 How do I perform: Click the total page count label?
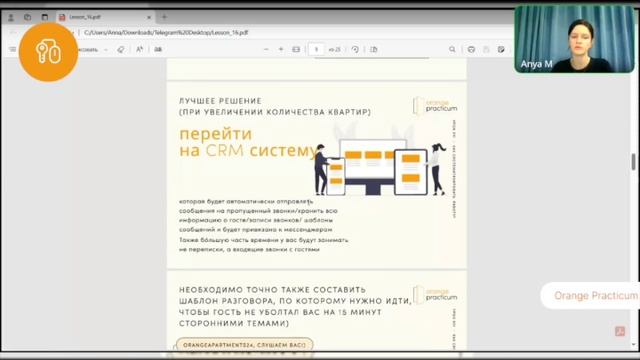pyautogui.click(x=335, y=49)
